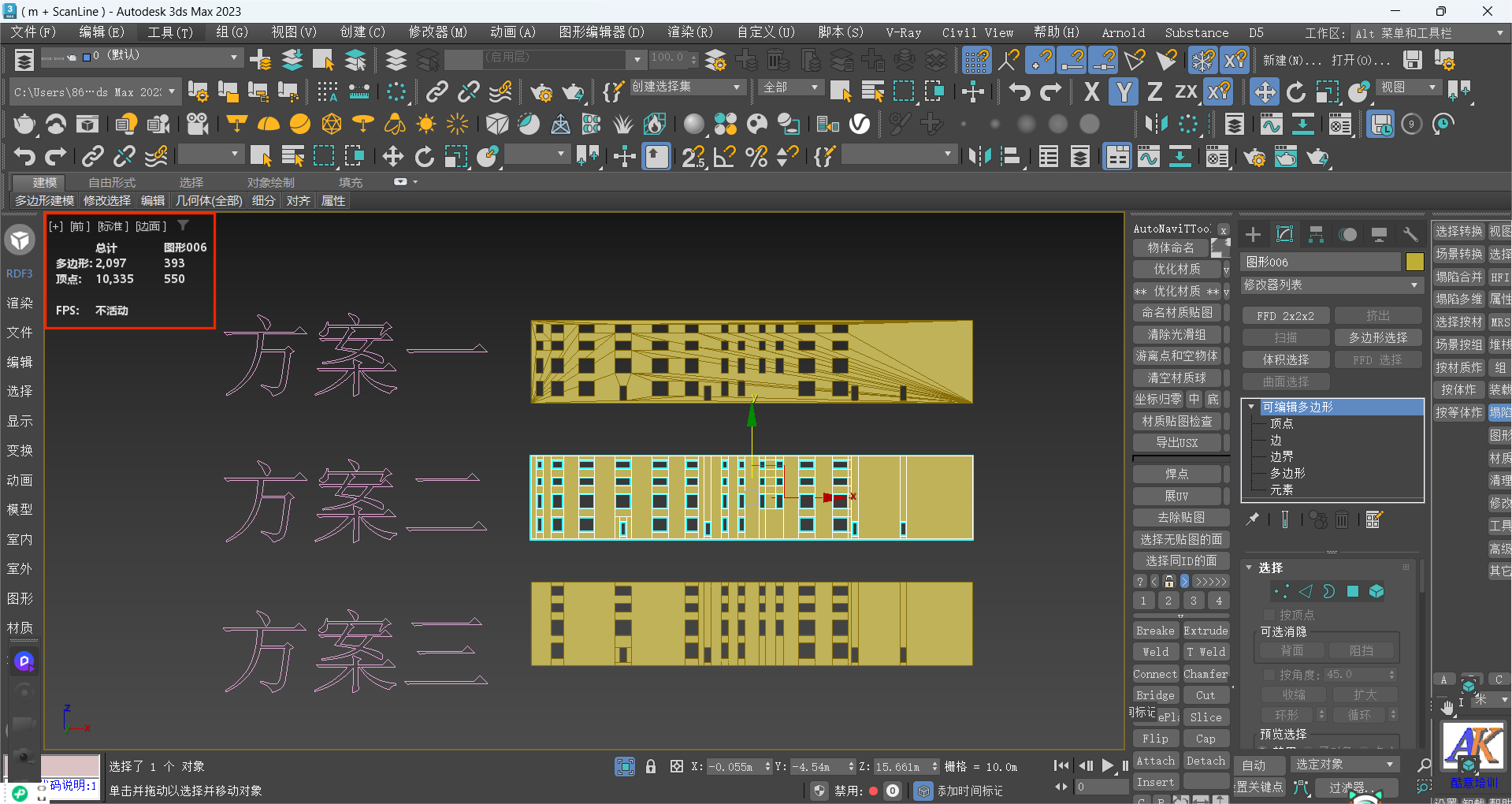Select Edge sub-object level icon
This screenshot has width=1512, height=804.
pos(1306,591)
